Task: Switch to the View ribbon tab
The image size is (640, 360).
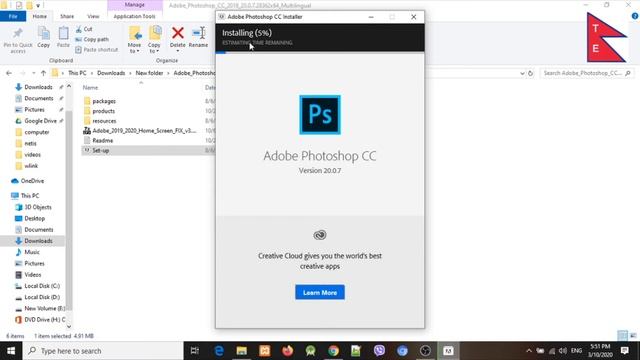Action: (x=93, y=16)
